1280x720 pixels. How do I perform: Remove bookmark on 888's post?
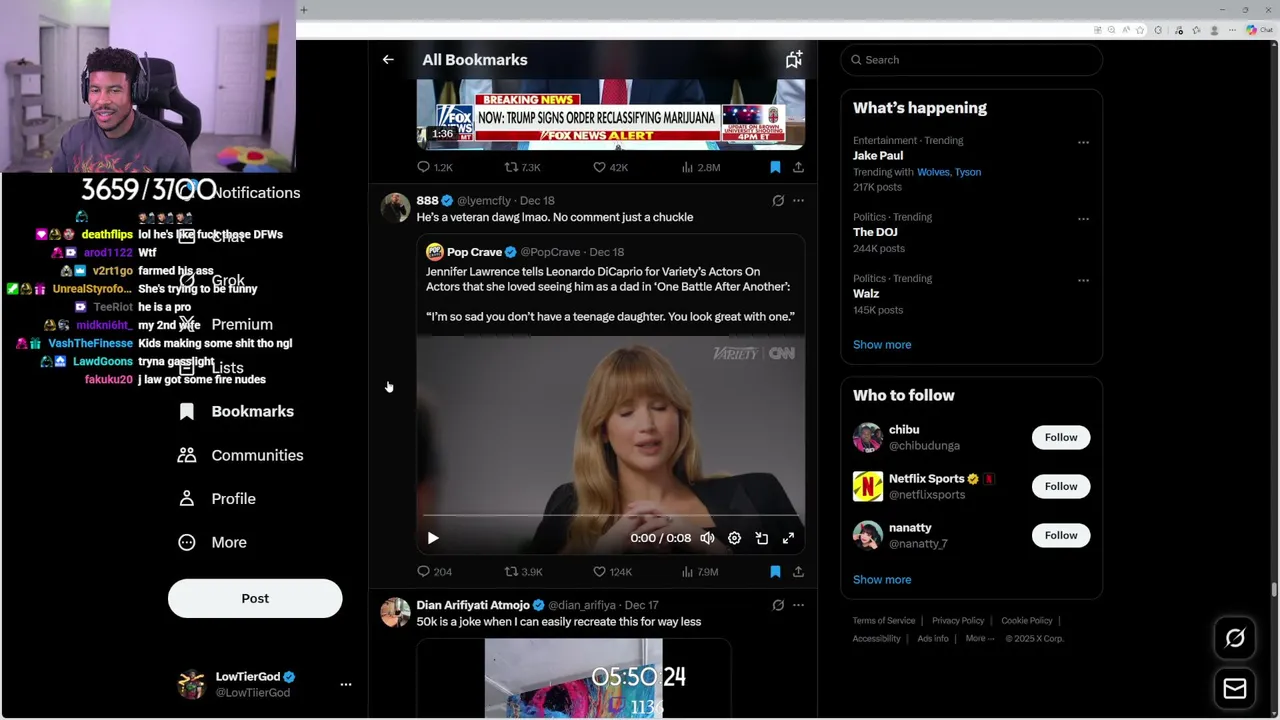tap(775, 572)
